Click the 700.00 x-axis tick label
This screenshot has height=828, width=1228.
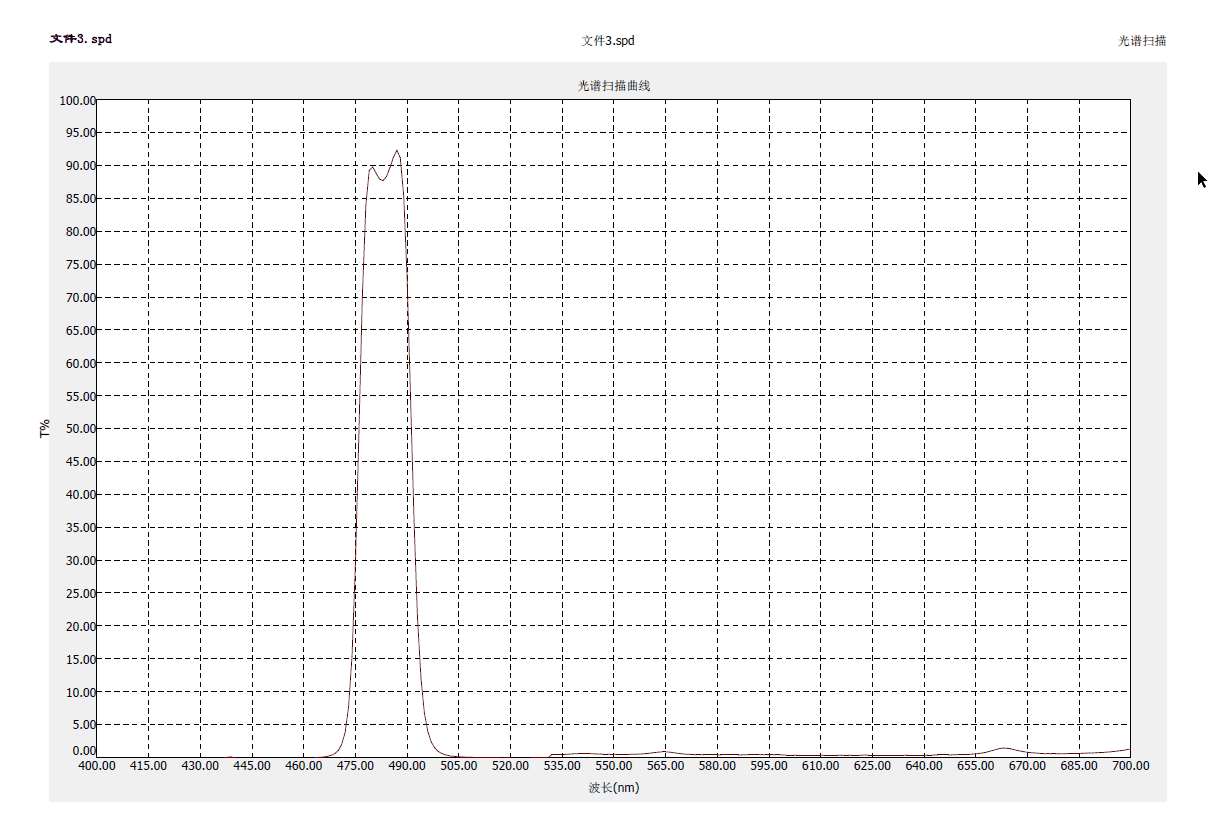tap(1130, 766)
